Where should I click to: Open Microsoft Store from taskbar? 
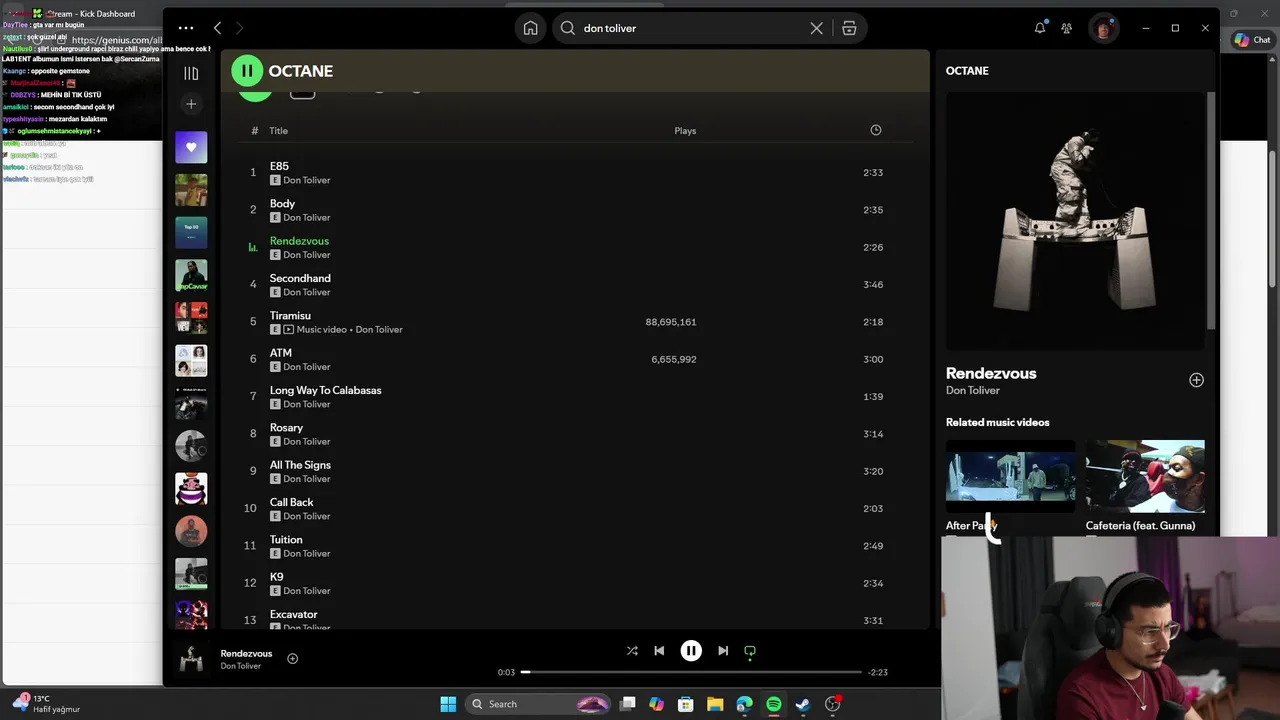click(x=686, y=704)
